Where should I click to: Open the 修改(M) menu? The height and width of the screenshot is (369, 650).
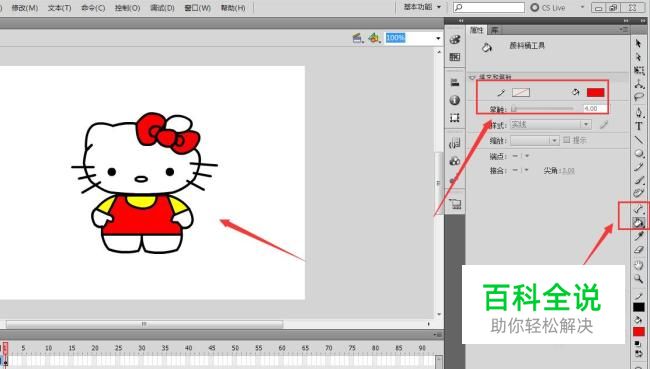(x=24, y=8)
